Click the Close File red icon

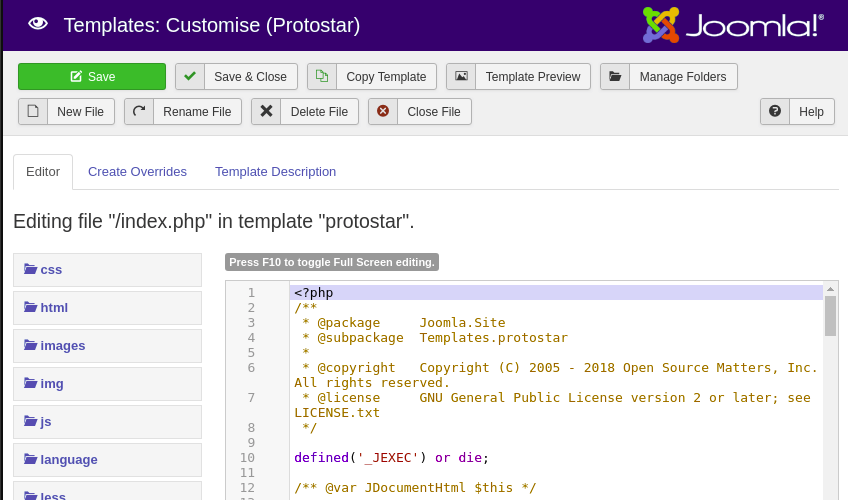pos(383,112)
